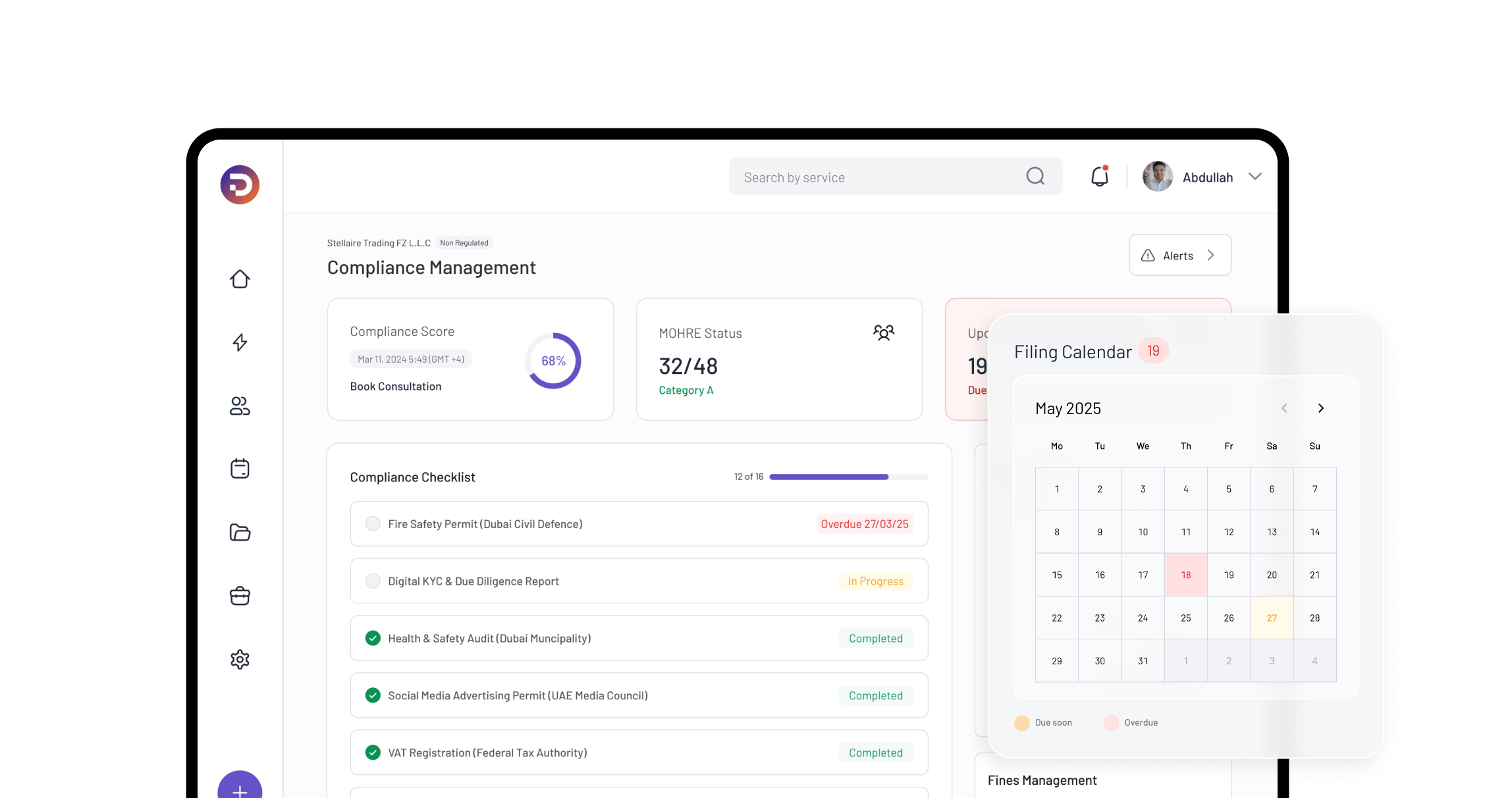Select May 22 in the calendar

pyautogui.click(x=1057, y=618)
